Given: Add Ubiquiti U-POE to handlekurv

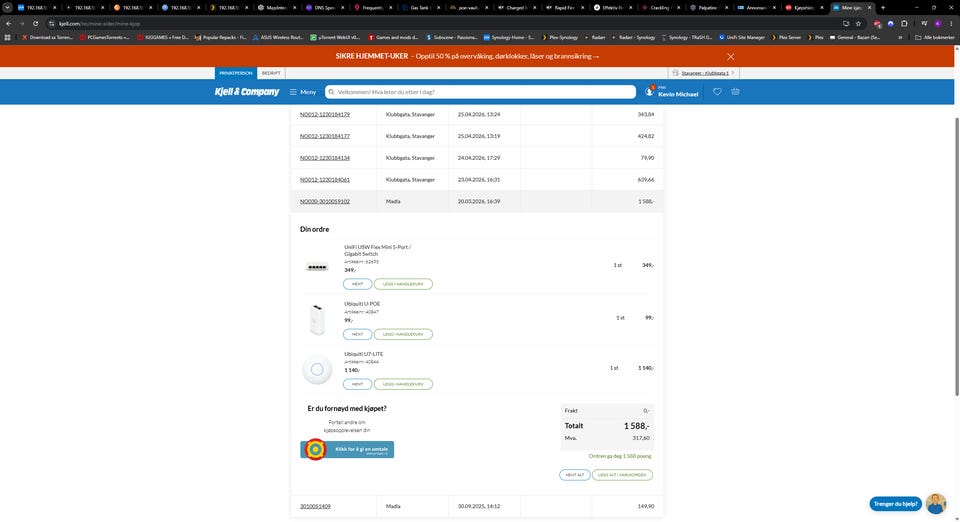Looking at the screenshot, I should (403, 334).
